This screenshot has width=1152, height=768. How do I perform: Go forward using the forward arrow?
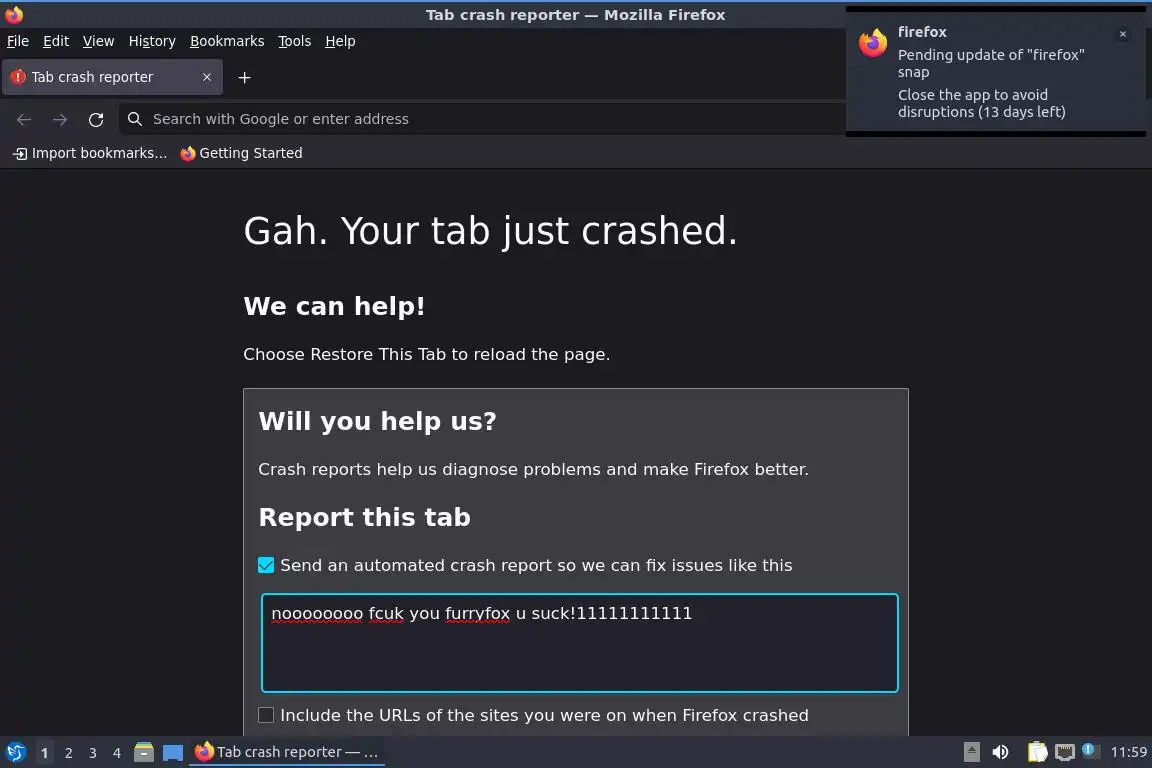60,119
